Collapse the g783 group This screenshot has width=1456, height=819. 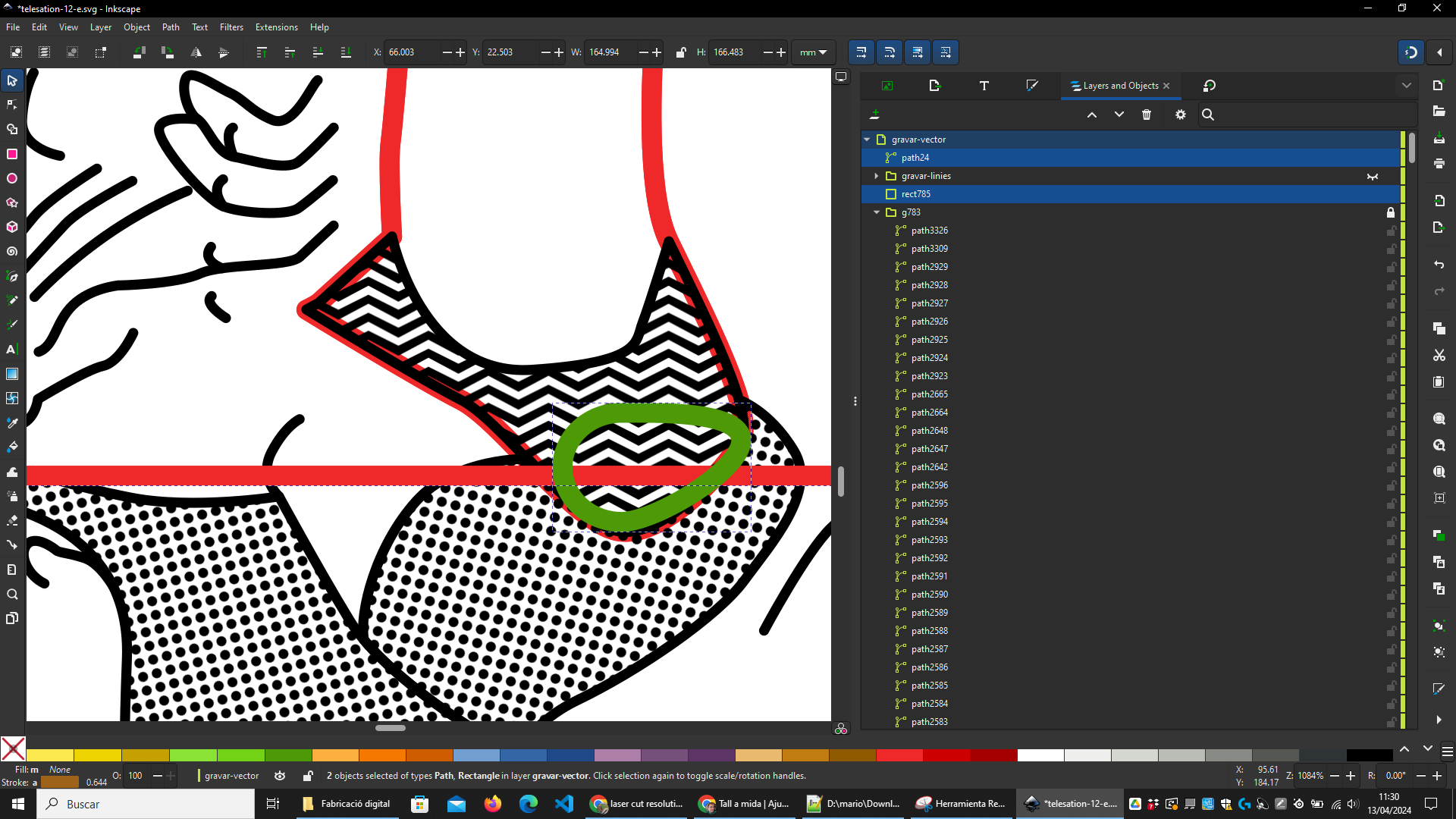(877, 212)
